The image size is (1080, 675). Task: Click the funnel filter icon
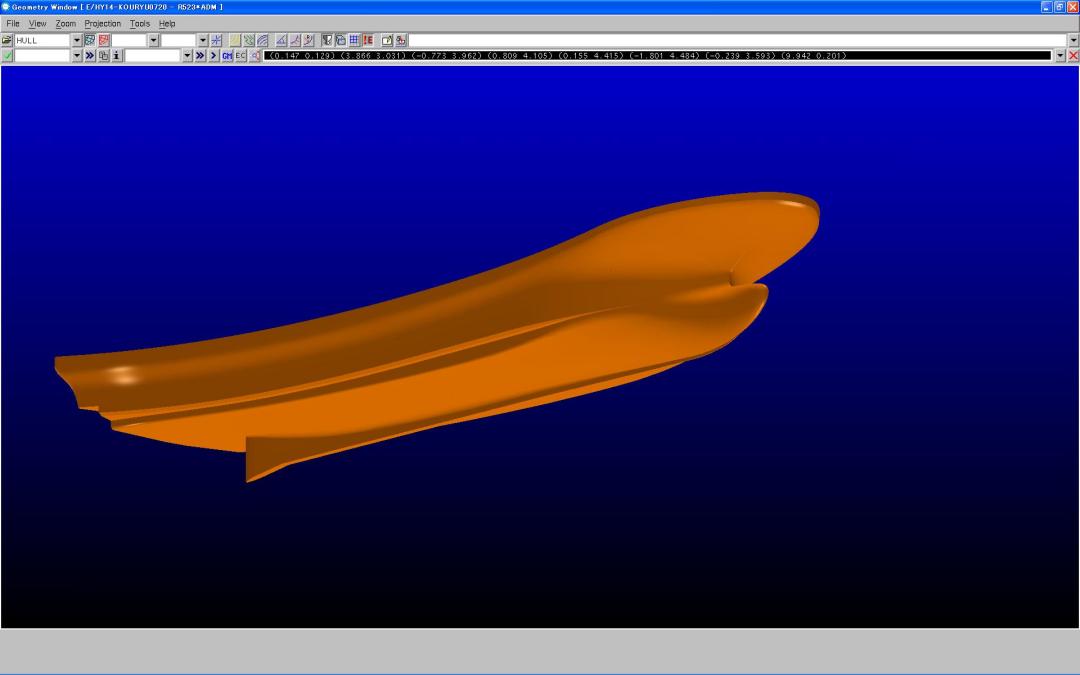pos(327,40)
